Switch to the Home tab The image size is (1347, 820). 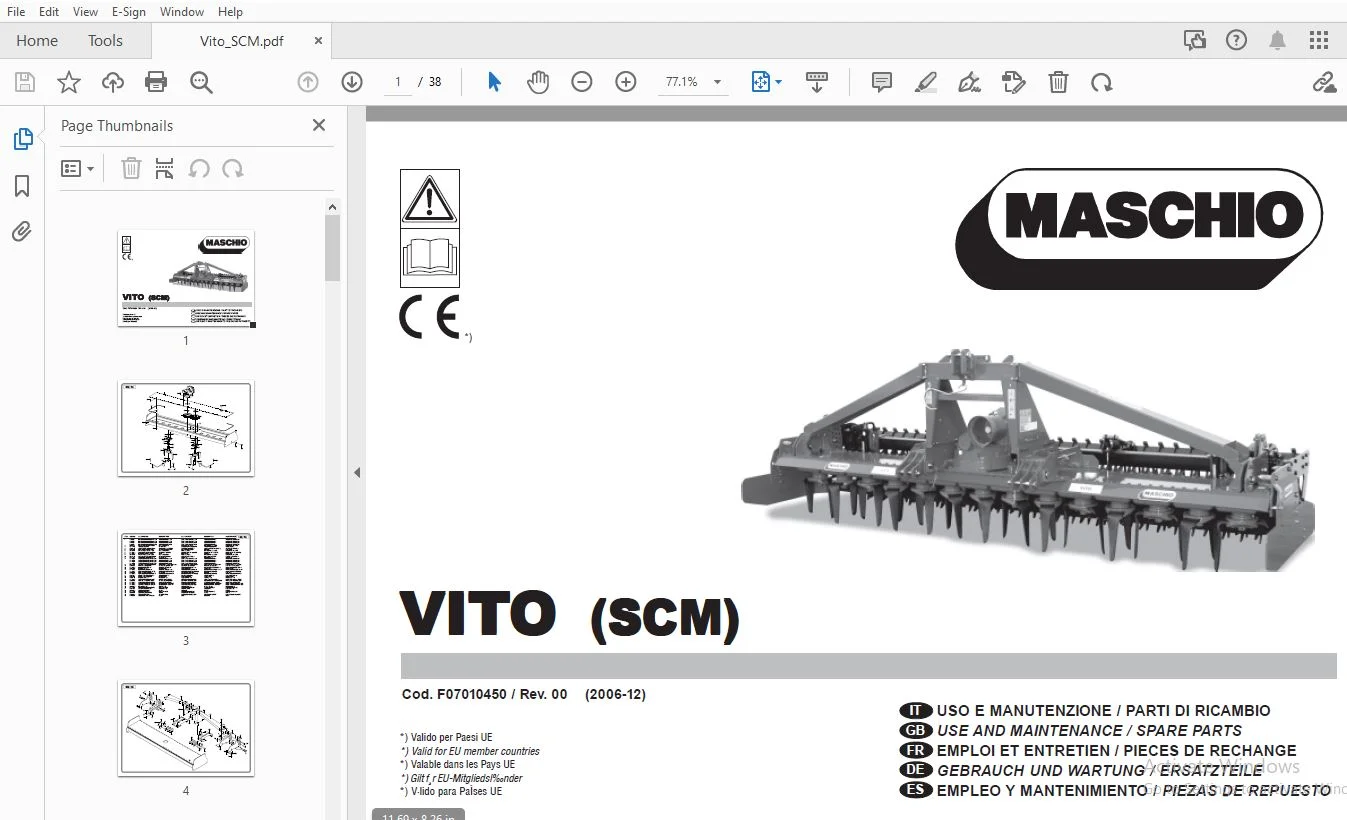[37, 41]
